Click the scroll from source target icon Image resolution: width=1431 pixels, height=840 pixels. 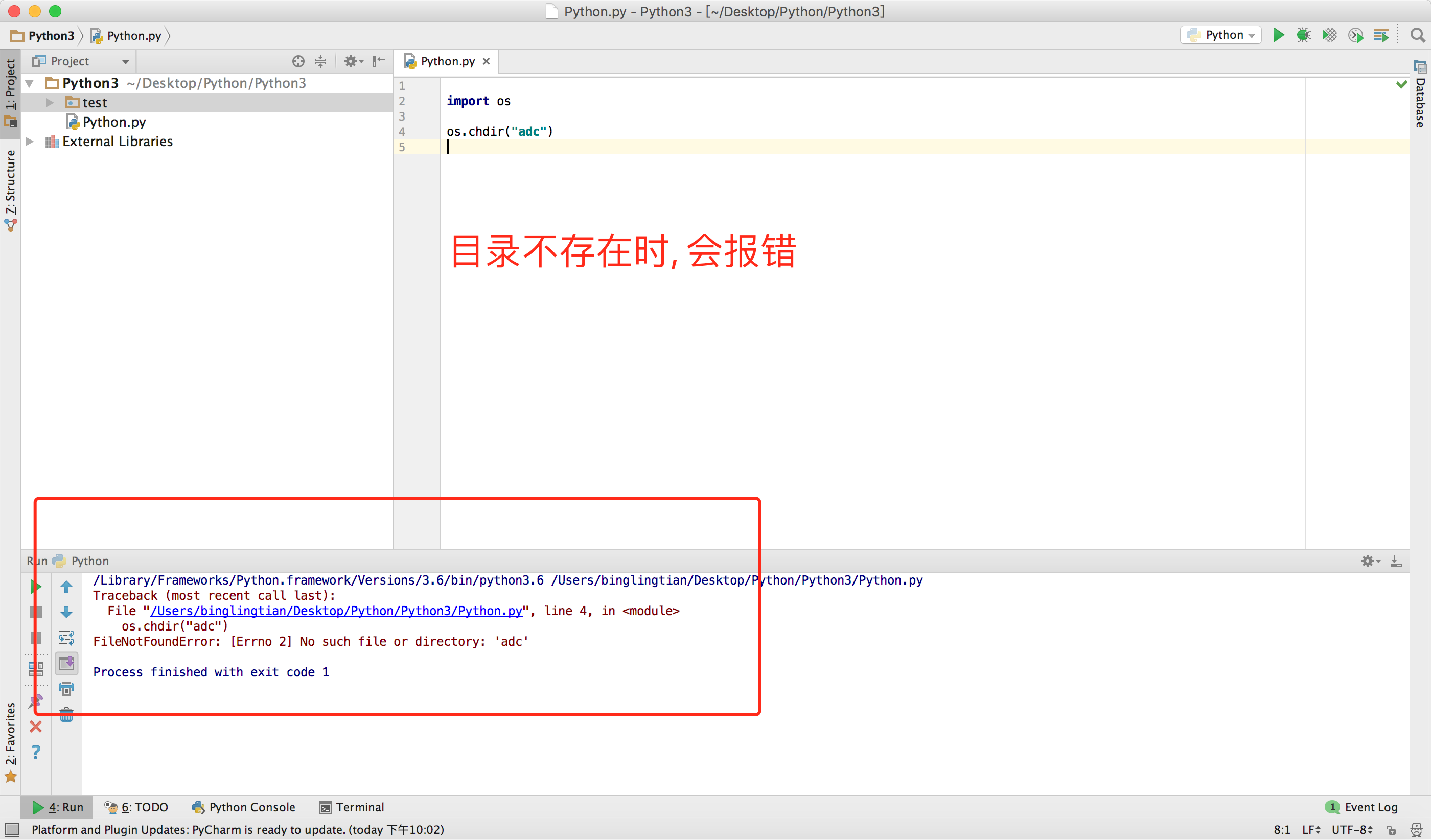pyautogui.click(x=298, y=61)
